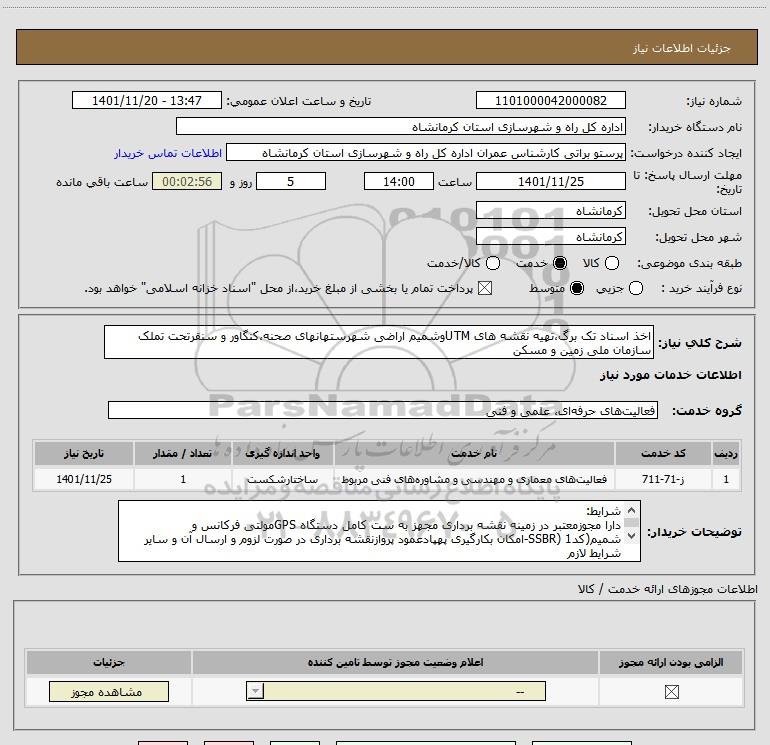Click the remaining time counter 00:02:56
The width and height of the screenshot is (770, 745).
[187, 182]
